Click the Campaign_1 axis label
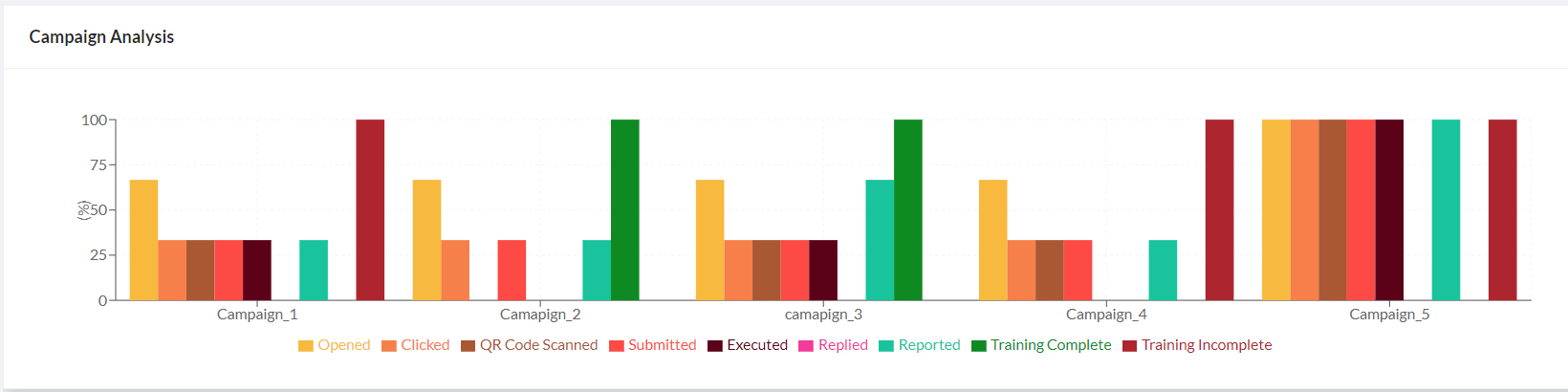Image resolution: width=1568 pixels, height=392 pixels. point(257,315)
